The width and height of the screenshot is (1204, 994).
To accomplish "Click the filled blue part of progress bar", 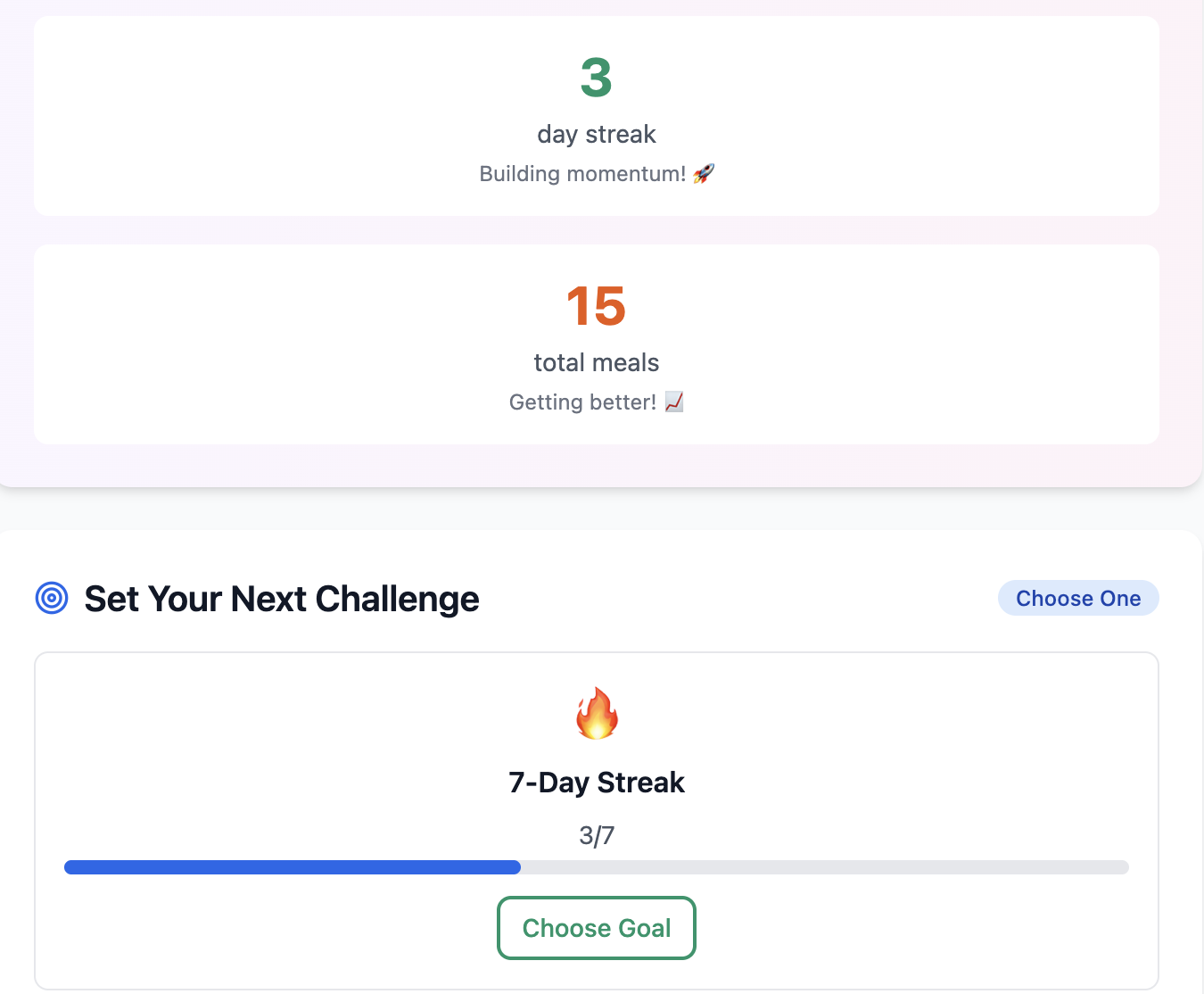I will 293,867.
